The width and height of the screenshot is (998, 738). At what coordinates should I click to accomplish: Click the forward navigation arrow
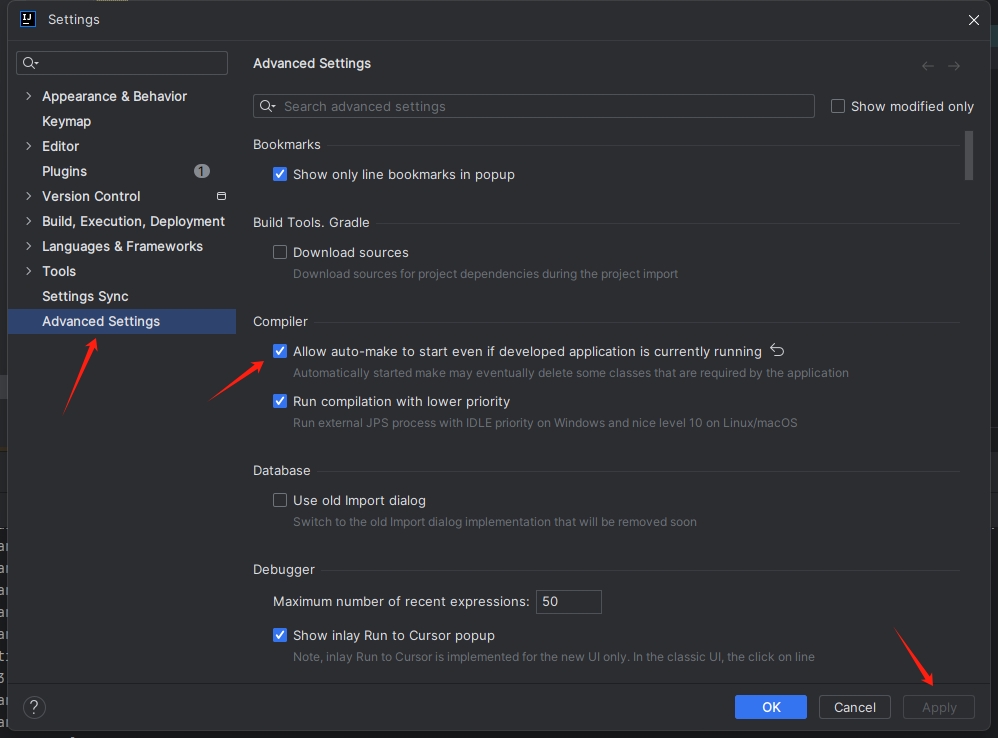coord(953,65)
